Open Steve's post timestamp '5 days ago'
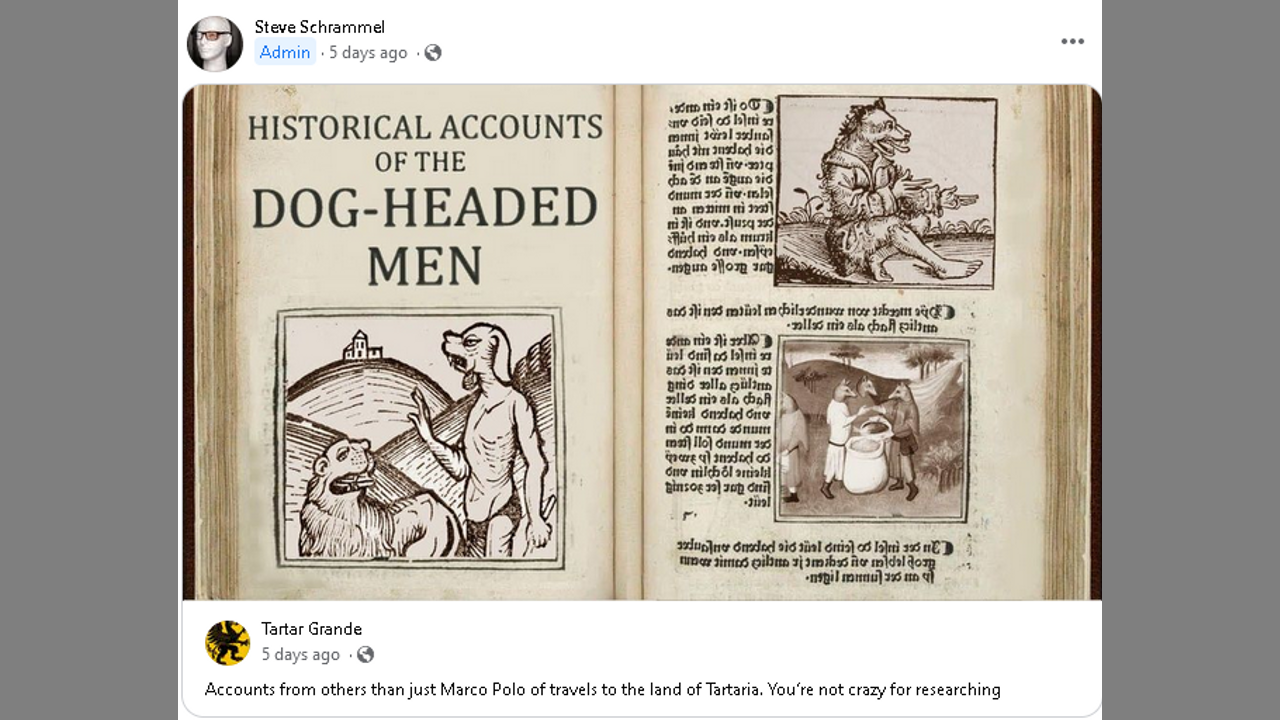Viewport: 1280px width, 720px height. tap(368, 53)
